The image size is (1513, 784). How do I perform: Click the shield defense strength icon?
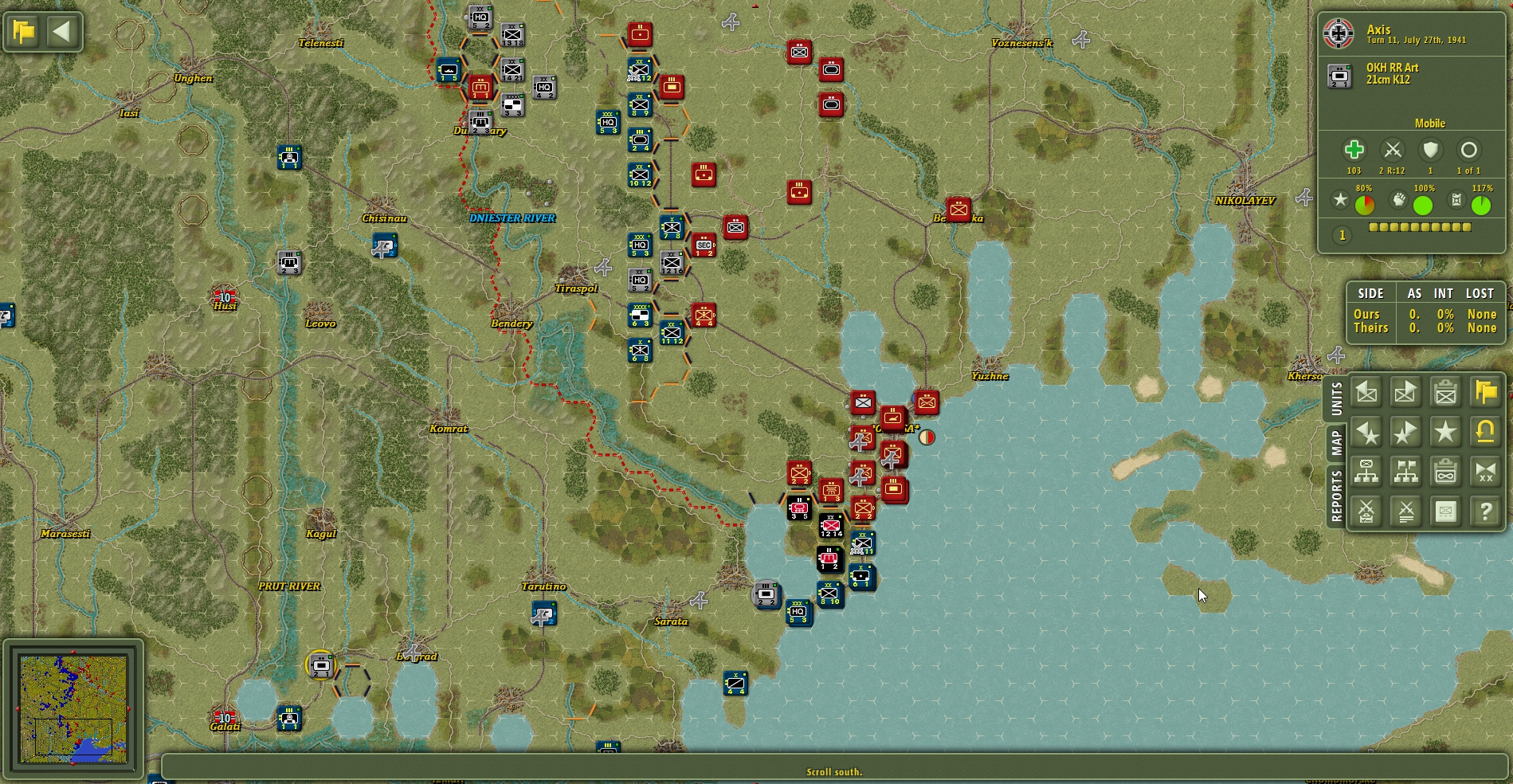point(1430,150)
